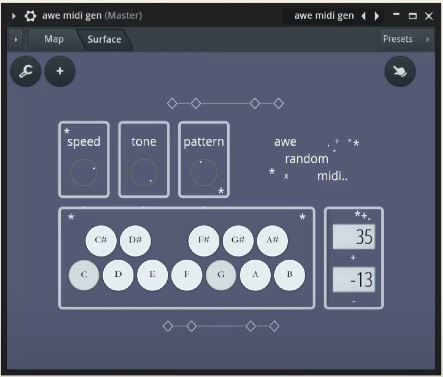Expand the small arrow left of Map tab
443x377 pixels.
[16, 39]
